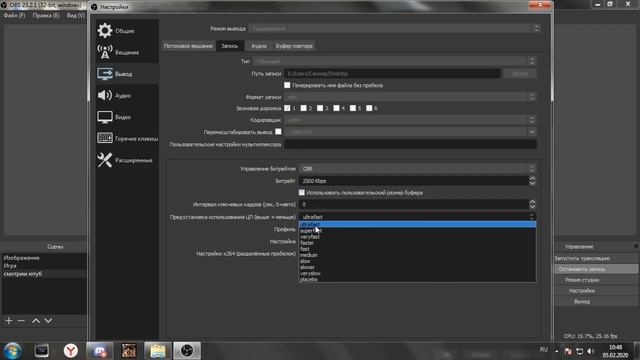Open the Горячие клавиши keyboard icon

(x=105, y=138)
